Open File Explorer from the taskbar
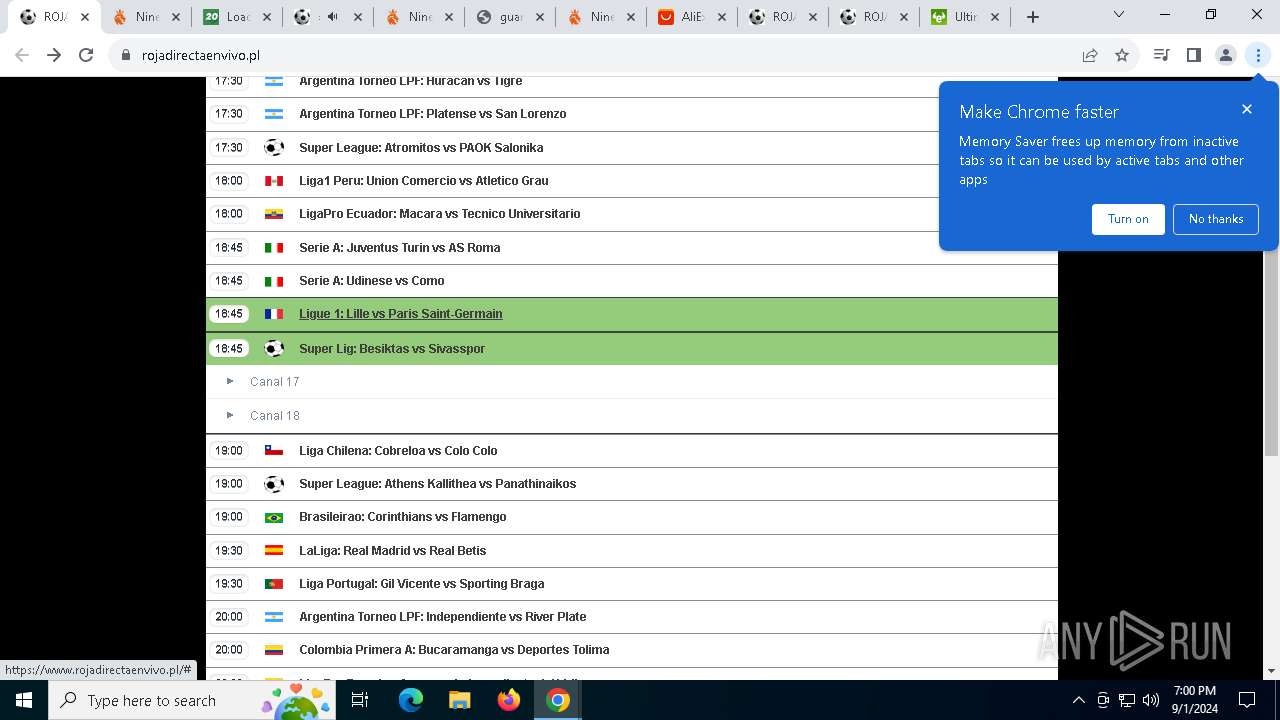Viewport: 1280px width, 720px height. coord(459,700)
